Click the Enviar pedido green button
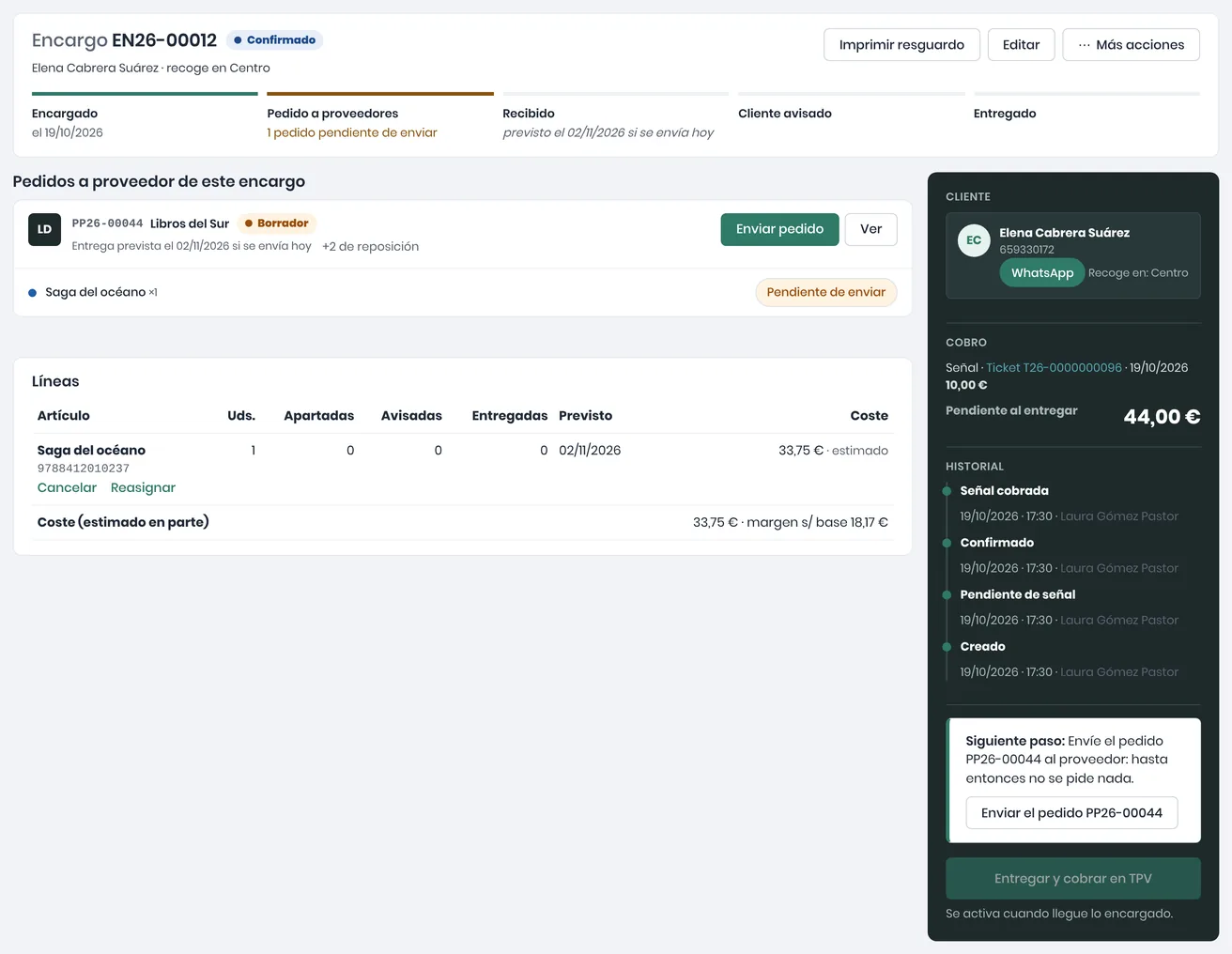This screenshot has width=1232, height=954. click(x=779, y=229)
